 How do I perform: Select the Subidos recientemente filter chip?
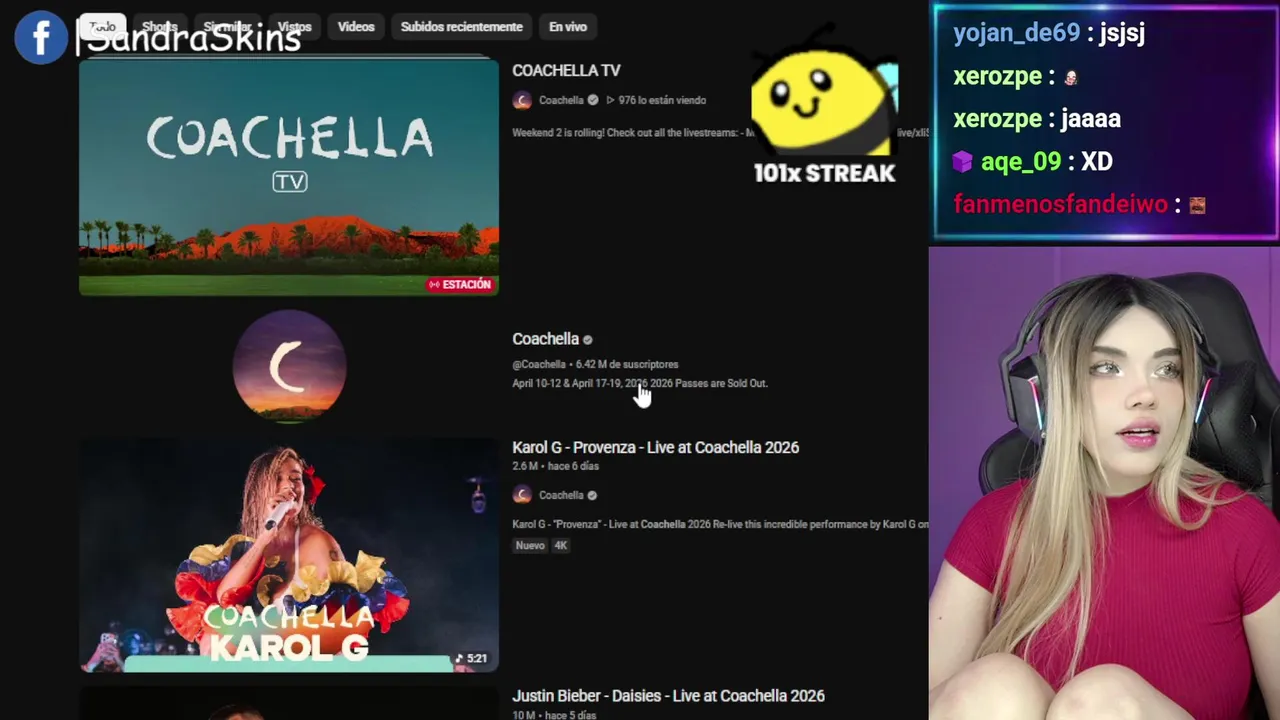click(462, 27)
